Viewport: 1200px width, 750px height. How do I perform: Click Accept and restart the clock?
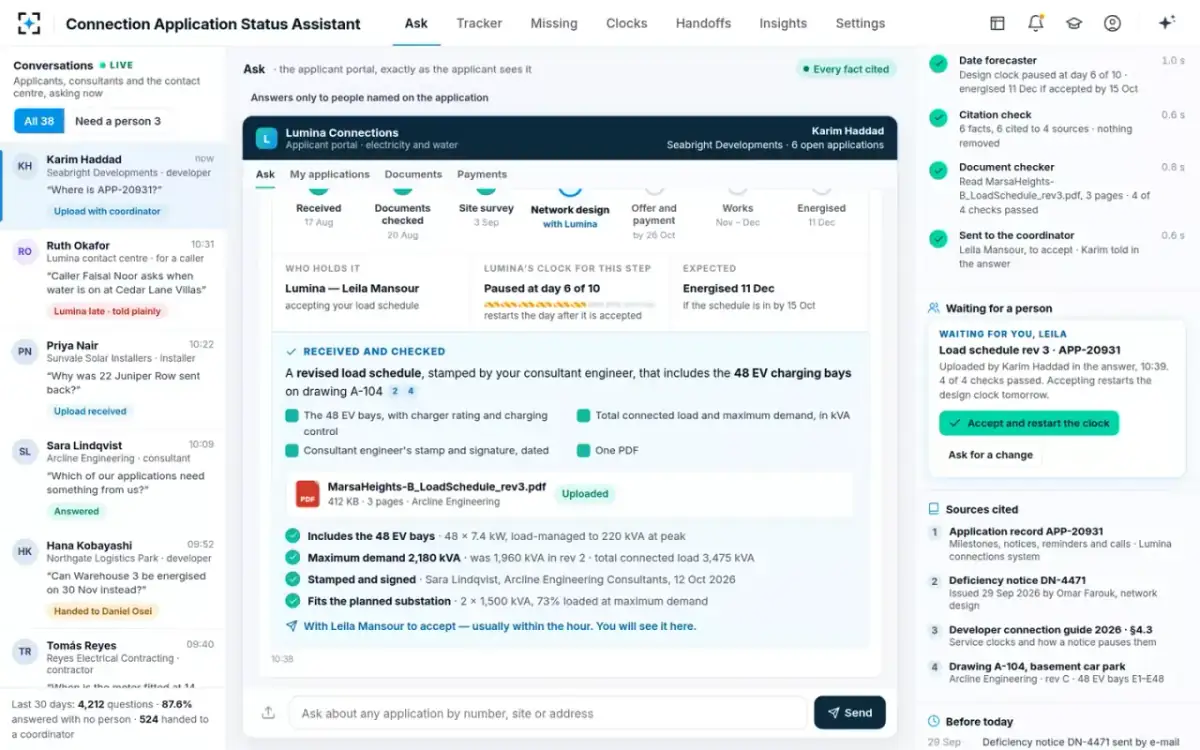pyautogui.click(x=1029, y=423)
